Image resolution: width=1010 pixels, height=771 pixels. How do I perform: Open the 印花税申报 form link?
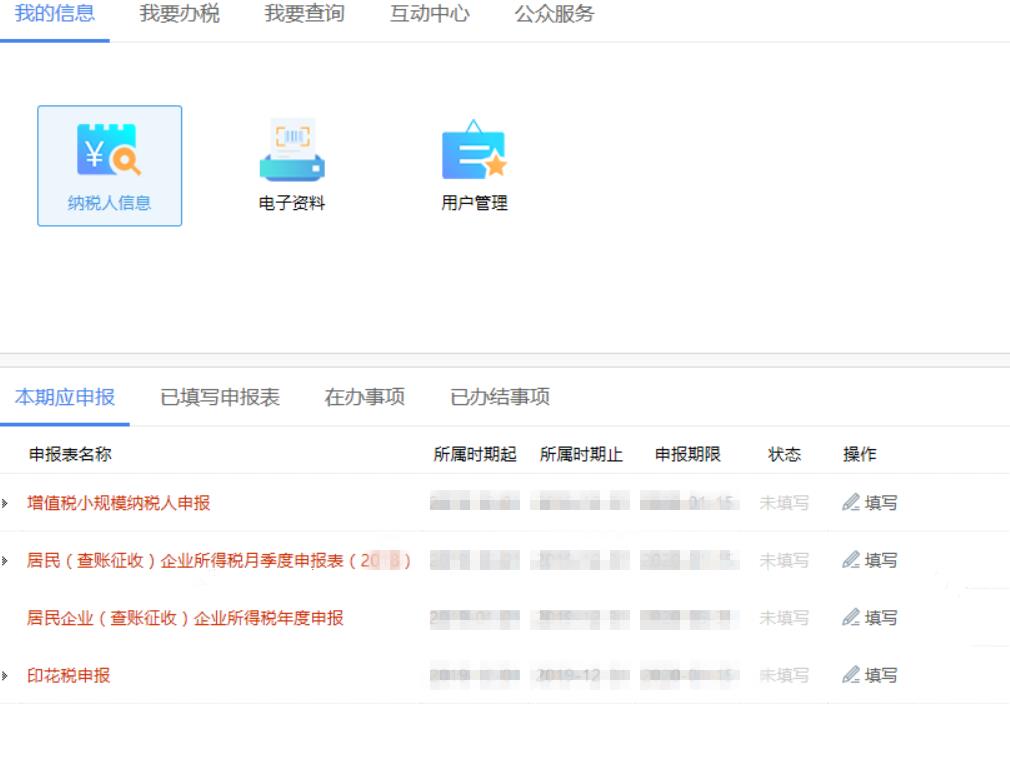pos(68,676)
